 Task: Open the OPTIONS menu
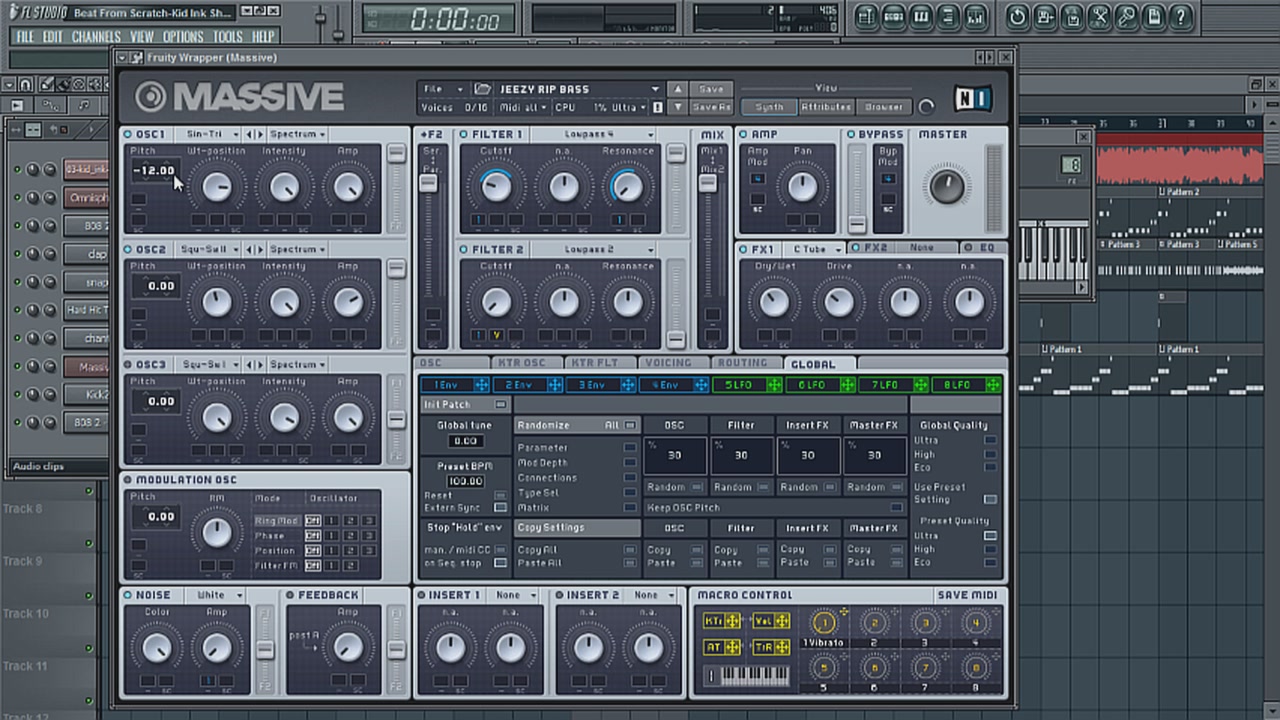183,37
